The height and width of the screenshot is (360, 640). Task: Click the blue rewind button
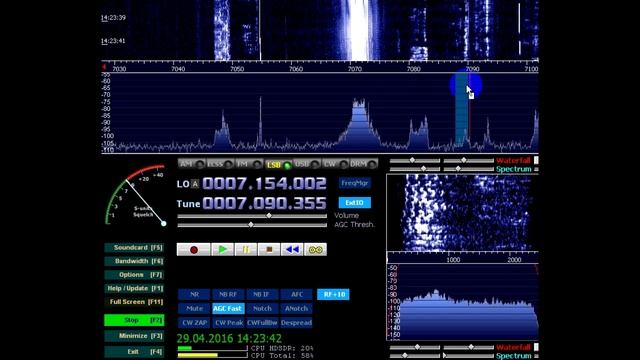(x=292, y=249)
